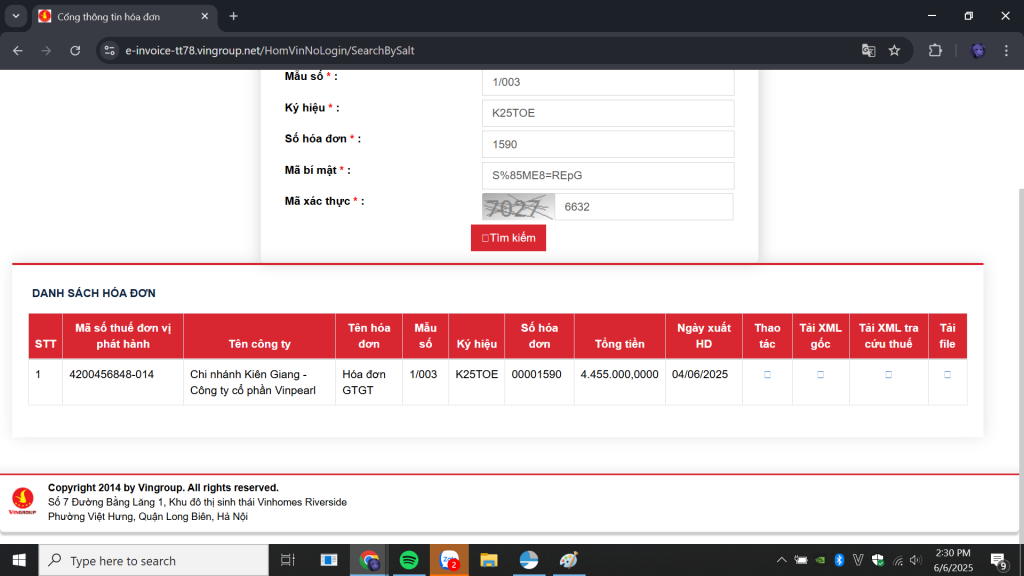Image resolution: width=1024 pixels, height=576 pixels.
Task: Open Spotify from the taskbar
Action: 409,560
